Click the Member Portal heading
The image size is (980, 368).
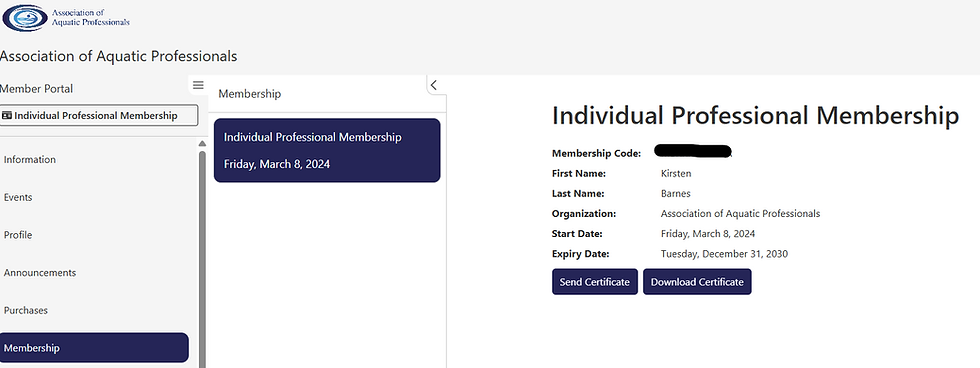click(x=37, y=89)
